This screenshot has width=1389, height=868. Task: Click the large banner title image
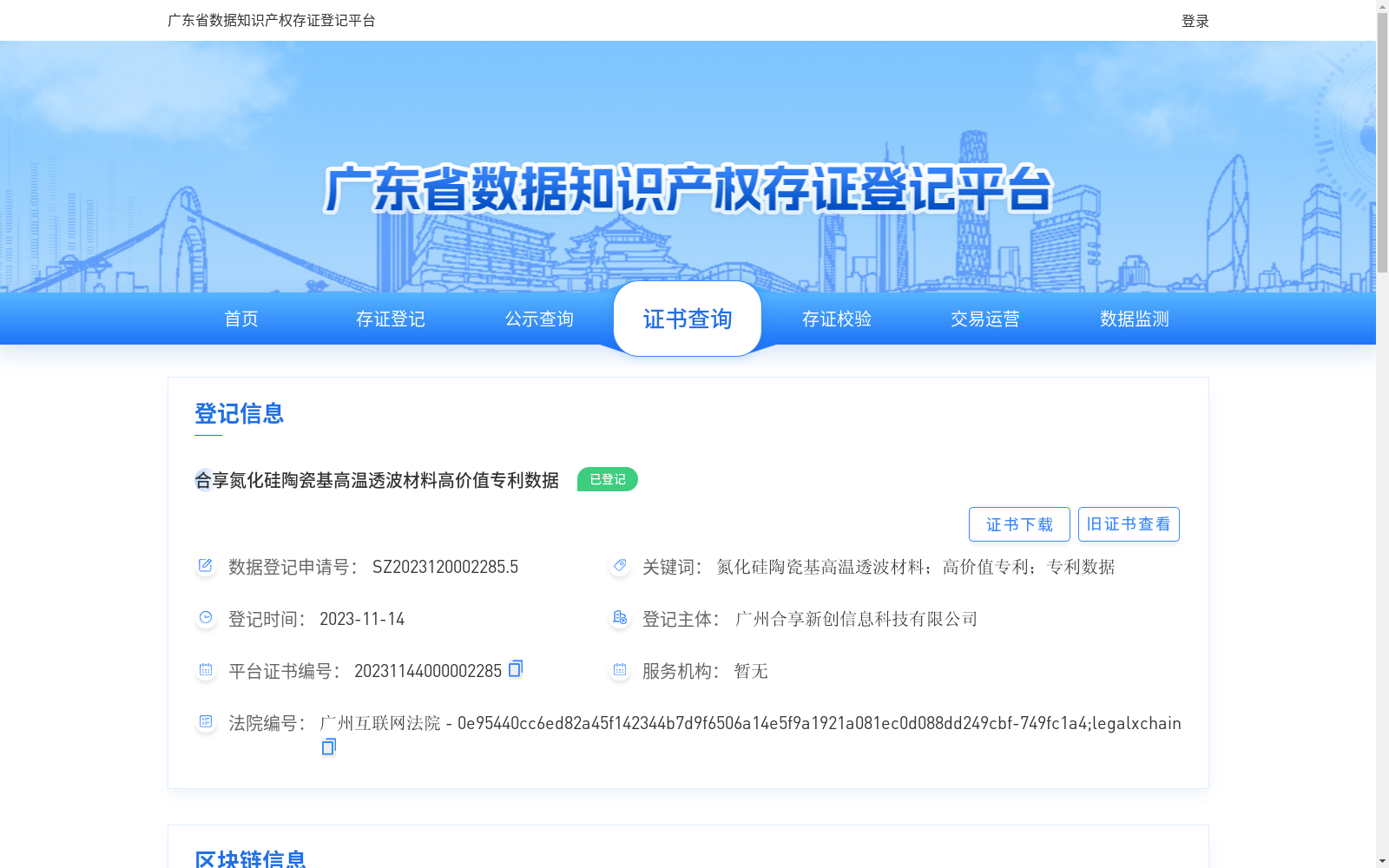688,188
